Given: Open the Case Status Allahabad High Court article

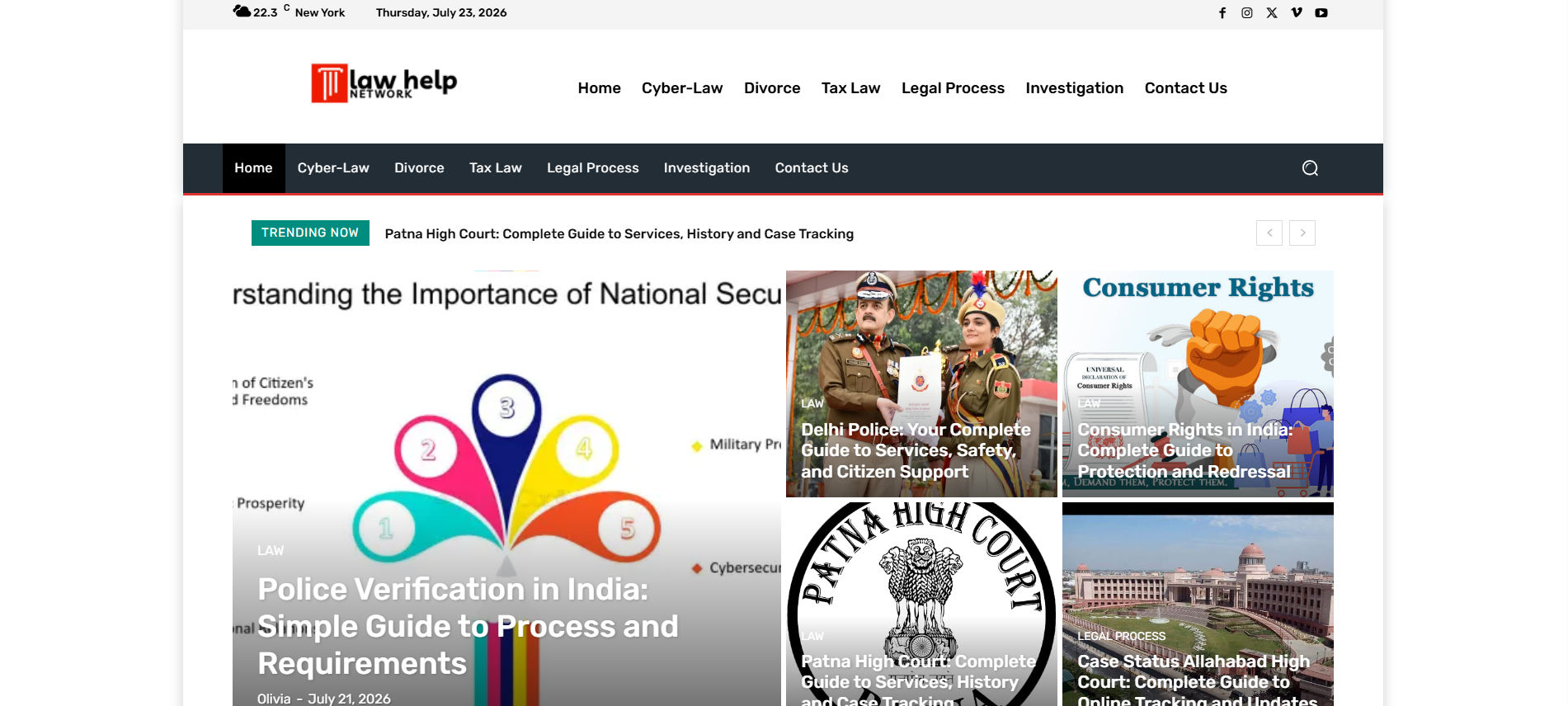Looking at the screenshot, I should click(1197, 678).
